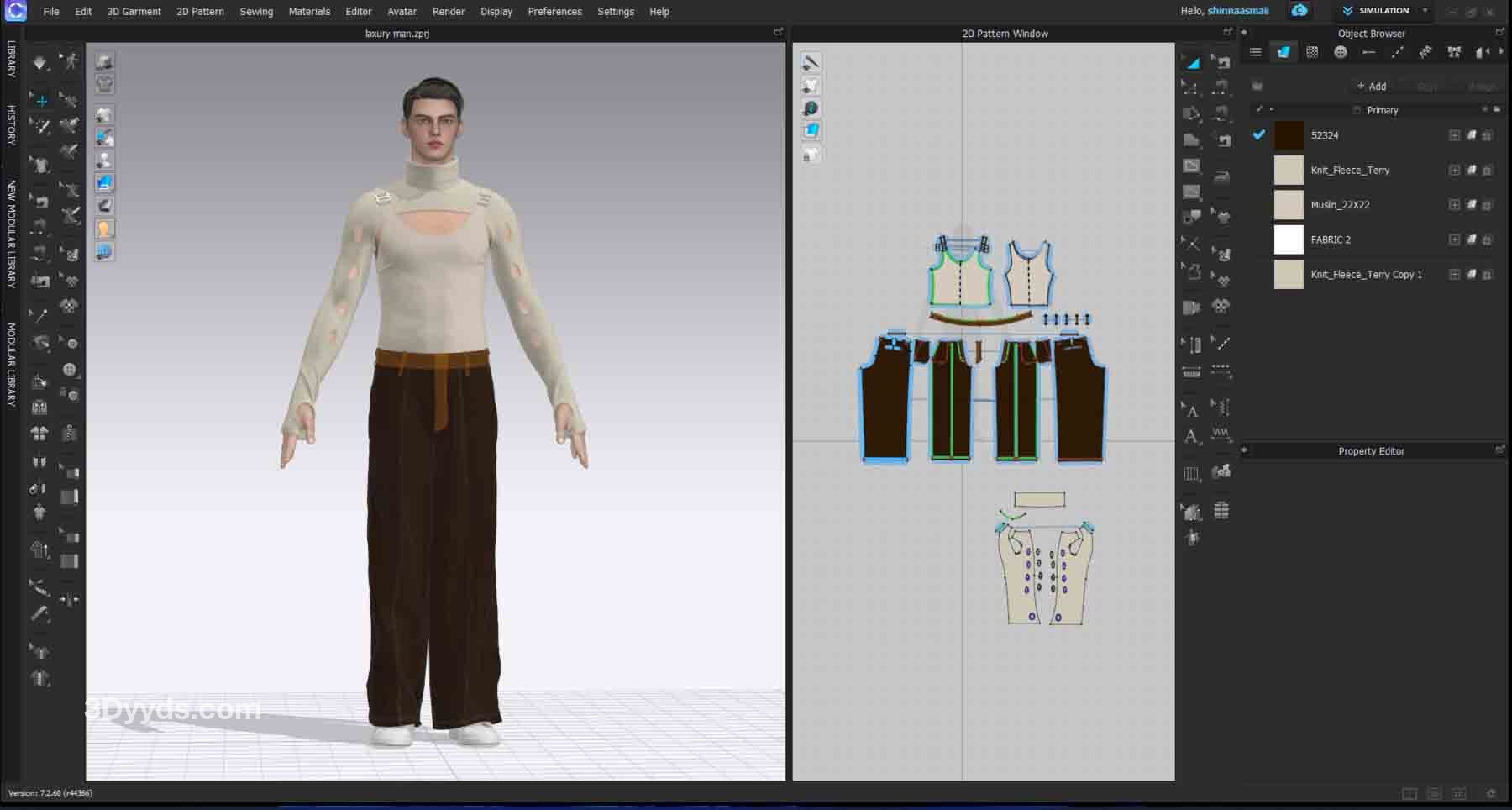This screenshot has width=1512, height=810.
Task: Click the Simulate down-arrow tool in 3D toolbar
Action: point(39,63)
